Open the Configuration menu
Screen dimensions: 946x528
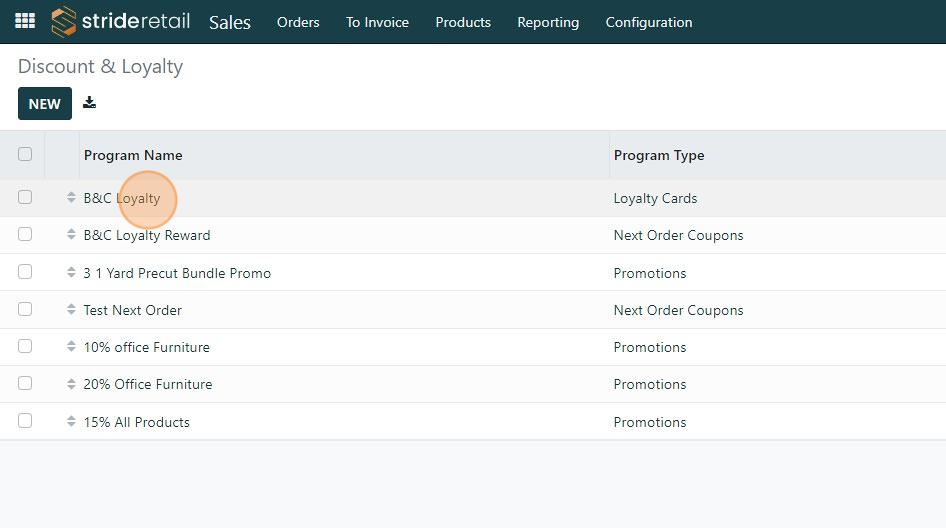point(649,22)
